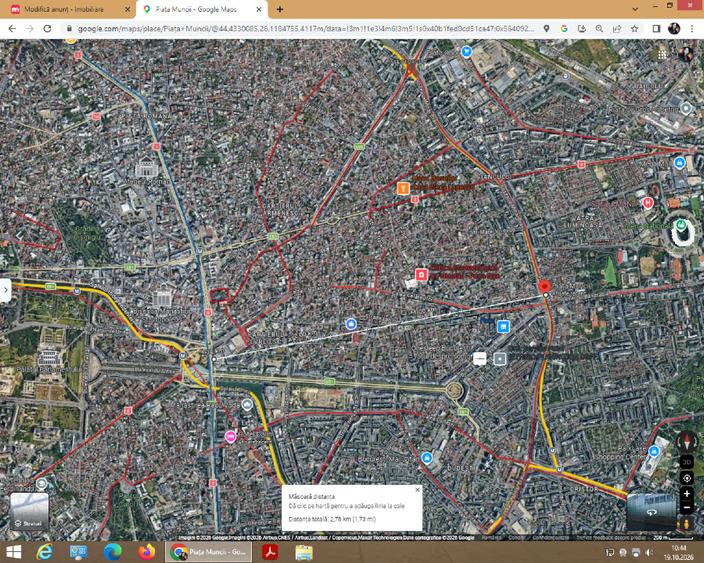The width and height of the screenshot is (704, 563).
Task: Click the pink marker near the bottom
Action: coord(230,436)
